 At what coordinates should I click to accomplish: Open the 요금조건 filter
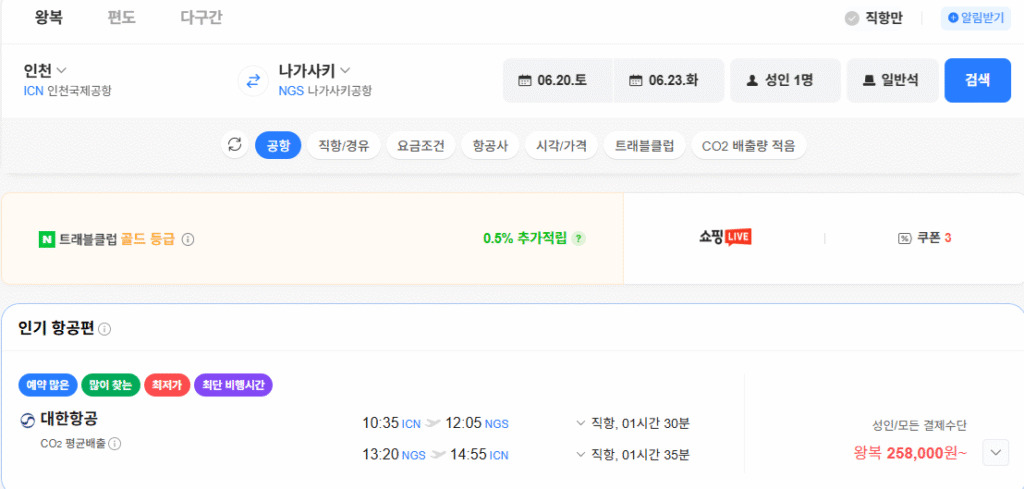420,145
